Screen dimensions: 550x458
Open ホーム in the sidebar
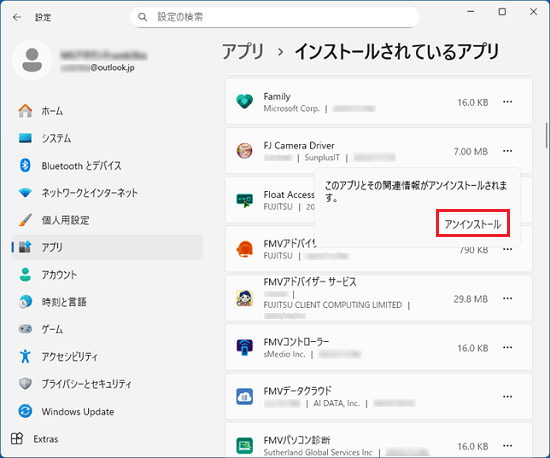coord(107,111)
